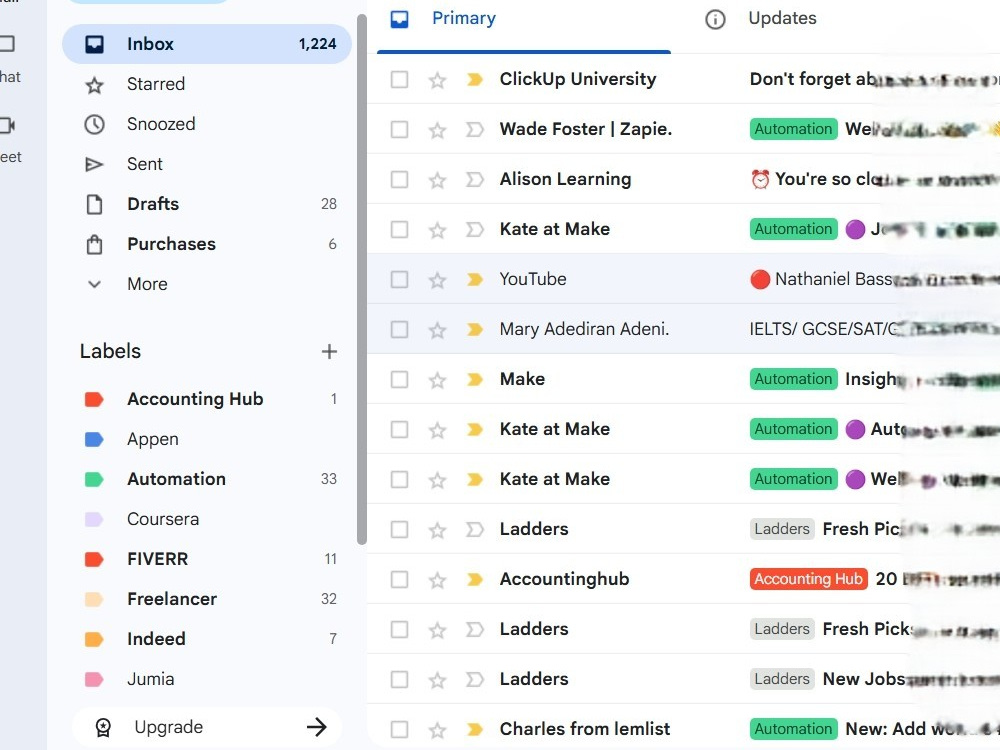Mark Alison Learning email as important
The width and height of the screenshot is (1000, 750).
(x=474, y=180)
